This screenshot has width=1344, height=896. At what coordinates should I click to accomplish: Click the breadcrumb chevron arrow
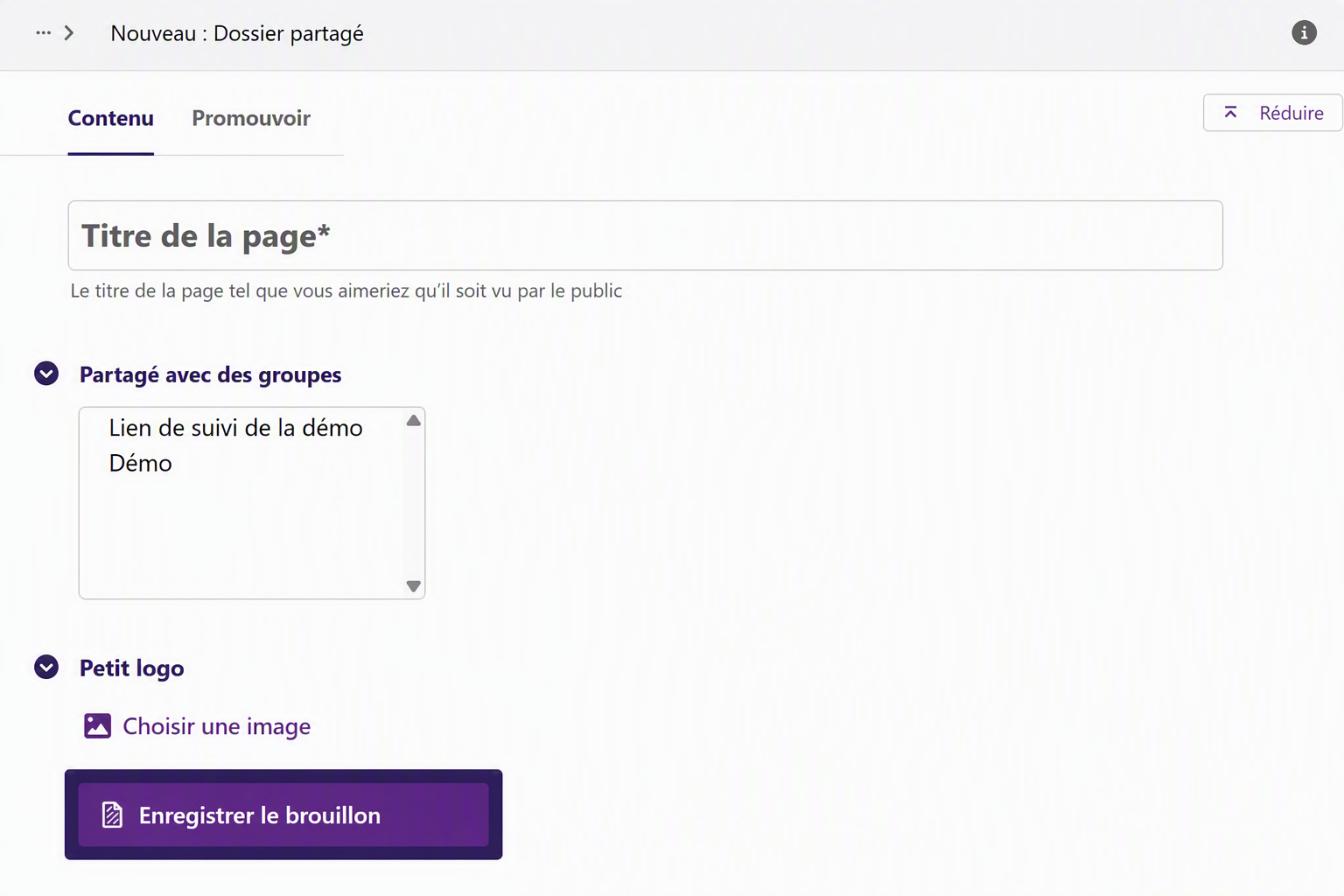[69, 33]
